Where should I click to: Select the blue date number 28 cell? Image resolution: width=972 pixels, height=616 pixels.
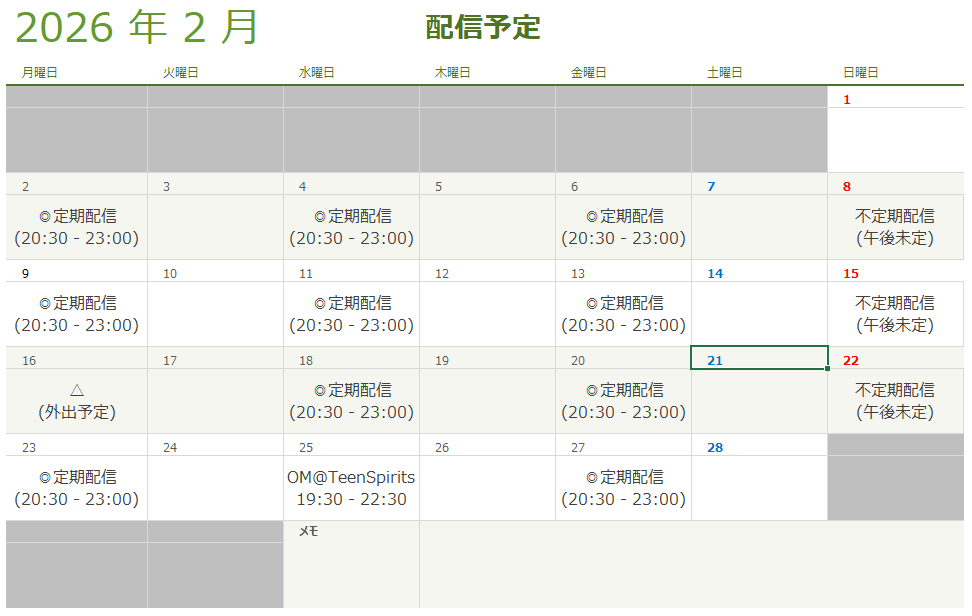(x=759, y=447)
